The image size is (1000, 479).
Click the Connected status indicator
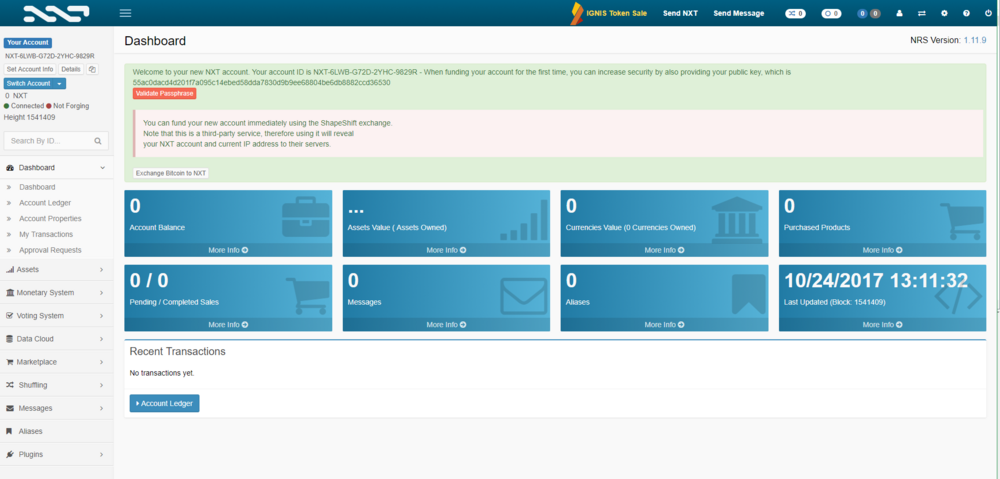coord(24,106)
